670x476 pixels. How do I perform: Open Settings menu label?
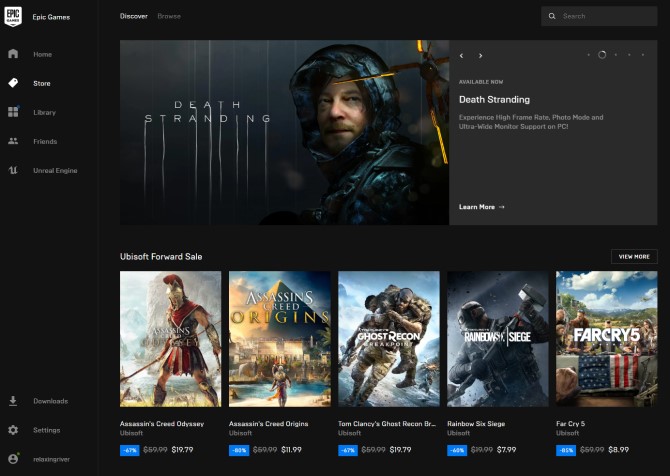coord(47,430)
